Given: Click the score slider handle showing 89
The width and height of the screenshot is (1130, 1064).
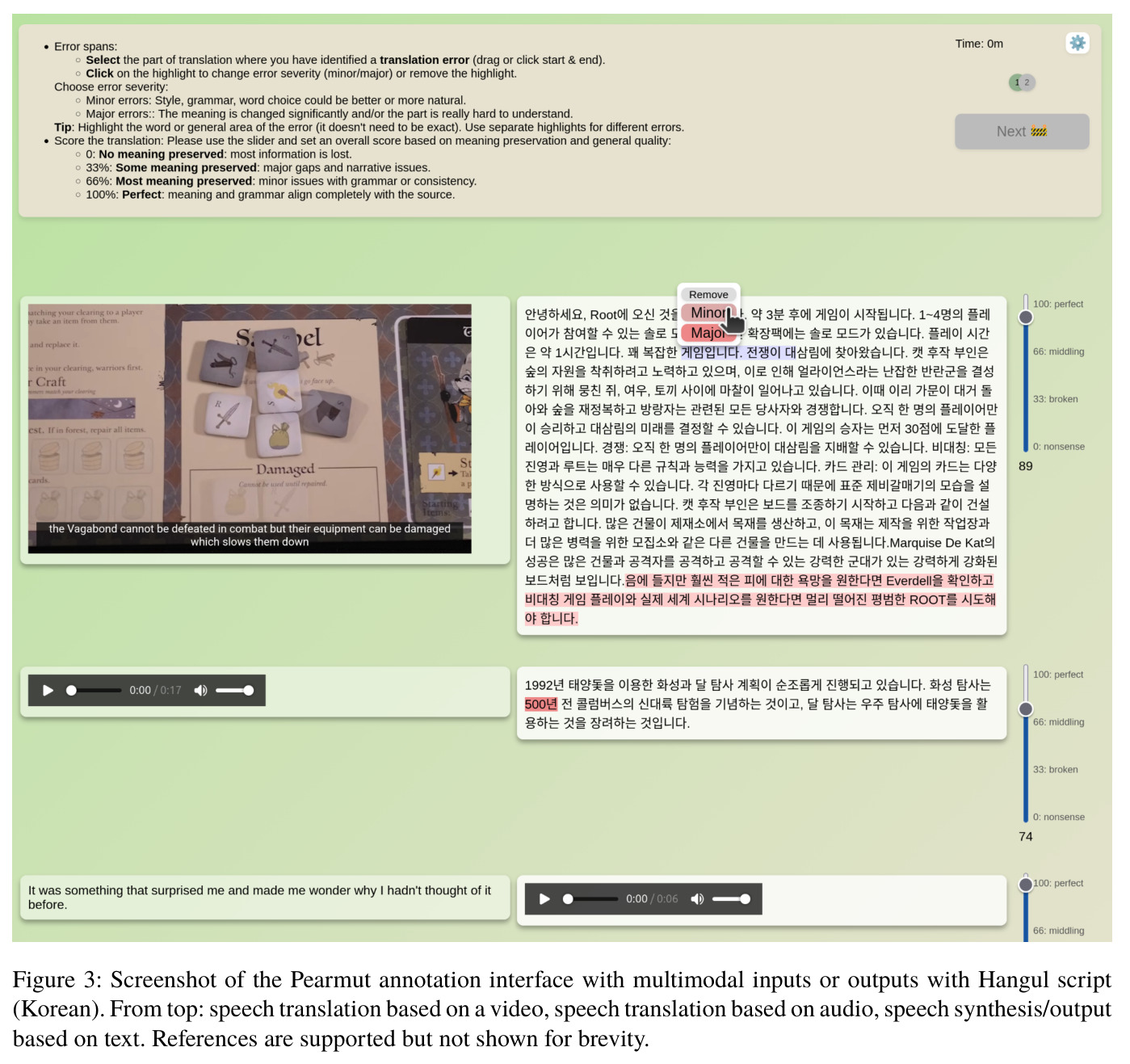Looking at the screenshot, I should pos(1026,318).
